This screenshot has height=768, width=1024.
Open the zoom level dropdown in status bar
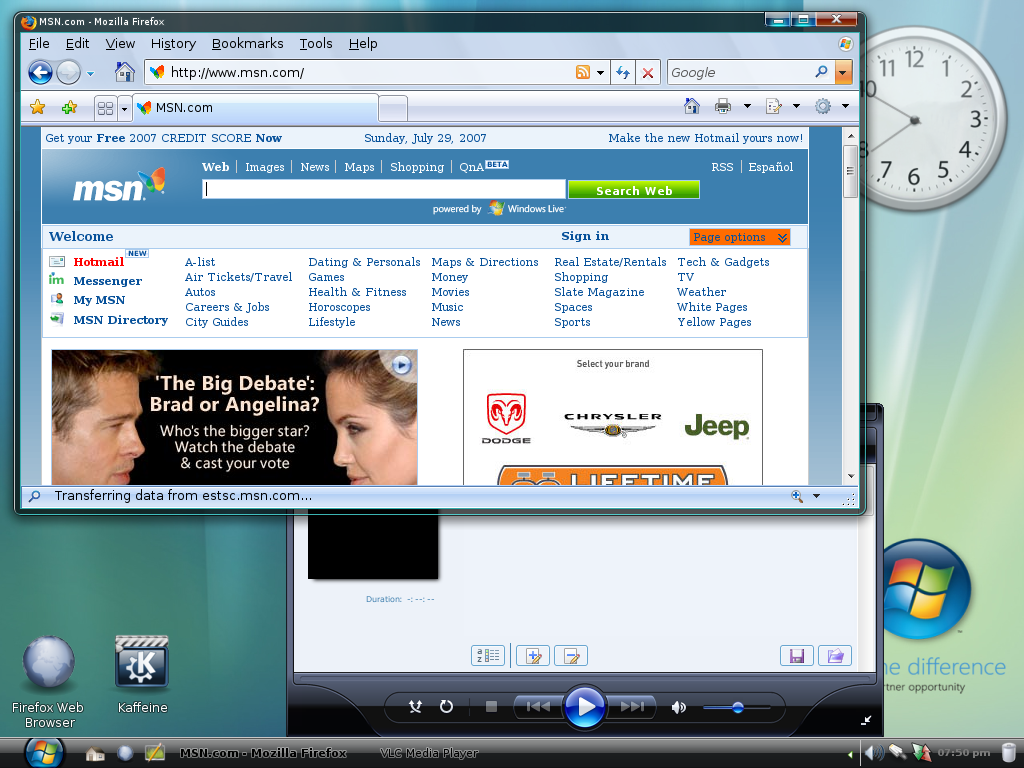[x=816, y=496]
